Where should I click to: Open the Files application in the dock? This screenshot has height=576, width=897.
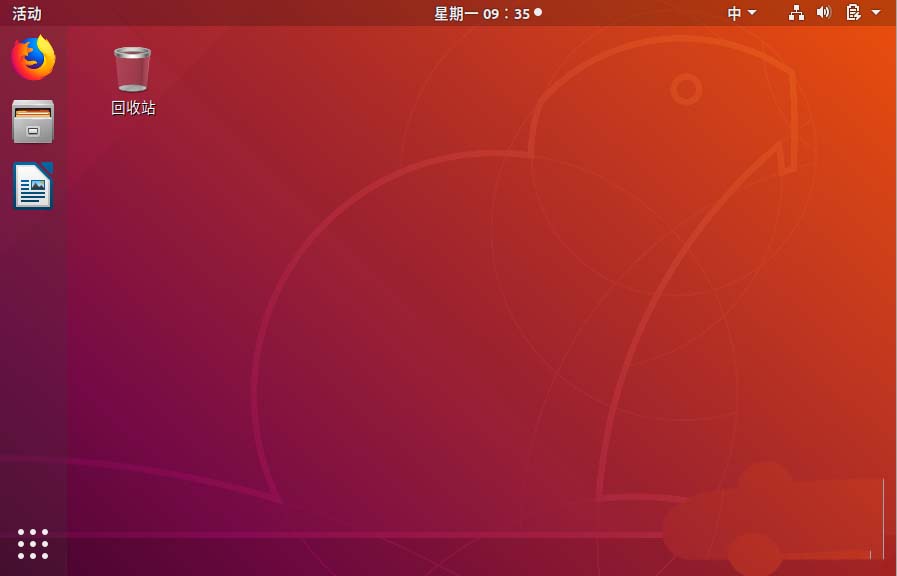click(x=32, y=122)
